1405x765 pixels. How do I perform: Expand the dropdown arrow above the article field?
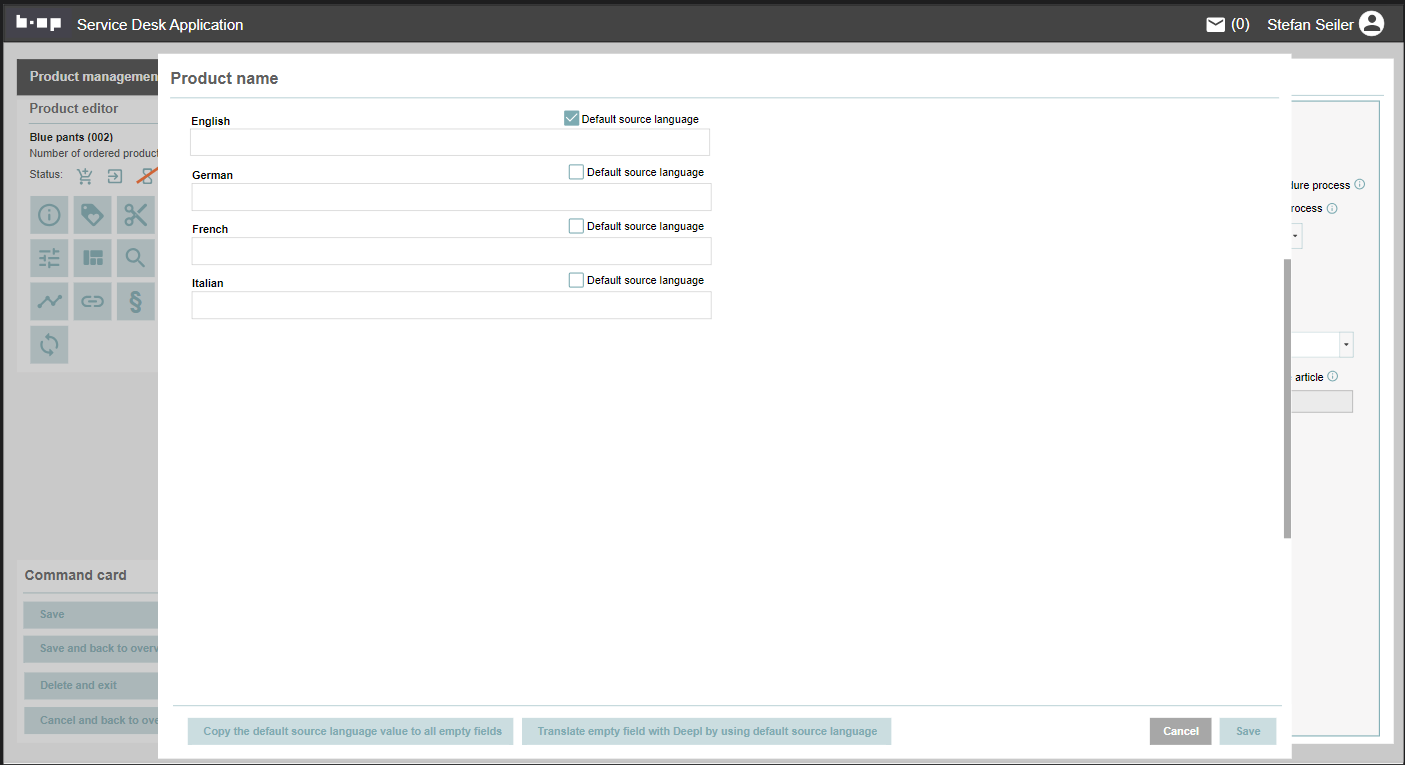pos(1346,345)
